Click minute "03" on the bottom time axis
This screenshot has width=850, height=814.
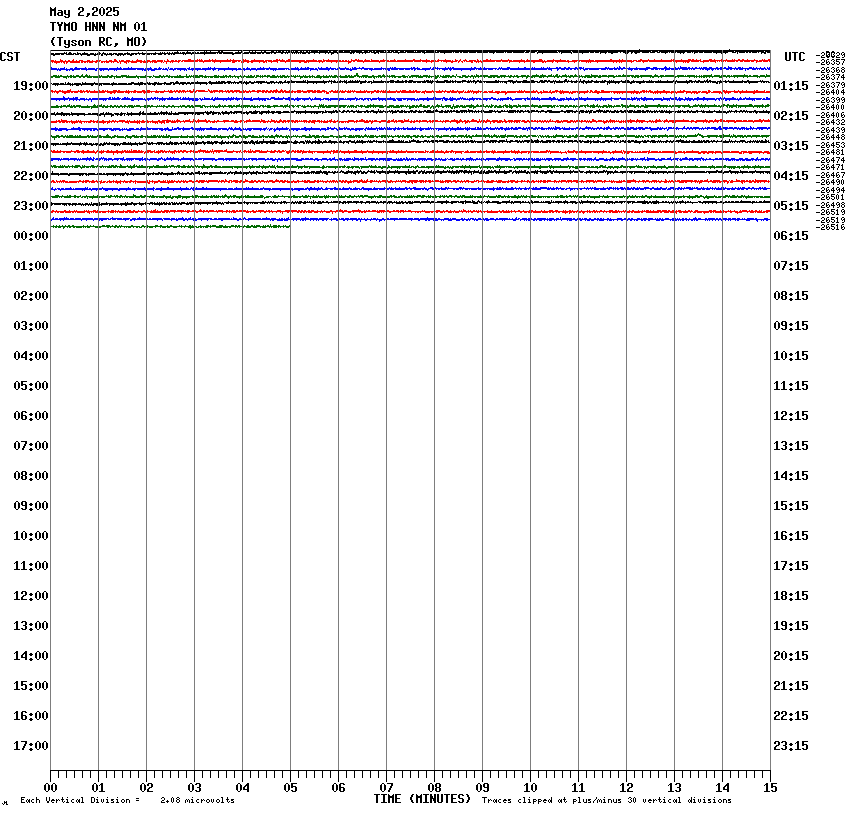pyautogui.click(x=194, y=788)
